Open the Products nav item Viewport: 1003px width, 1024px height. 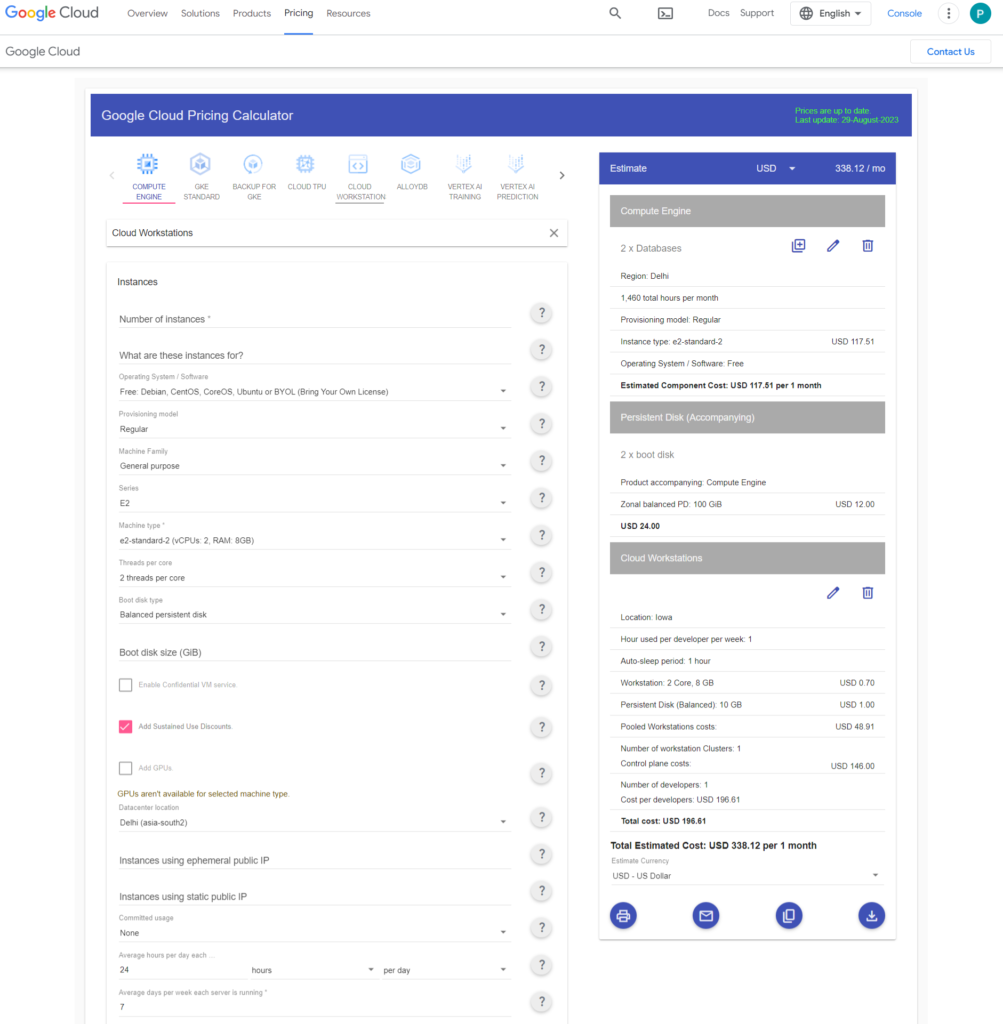251,13
